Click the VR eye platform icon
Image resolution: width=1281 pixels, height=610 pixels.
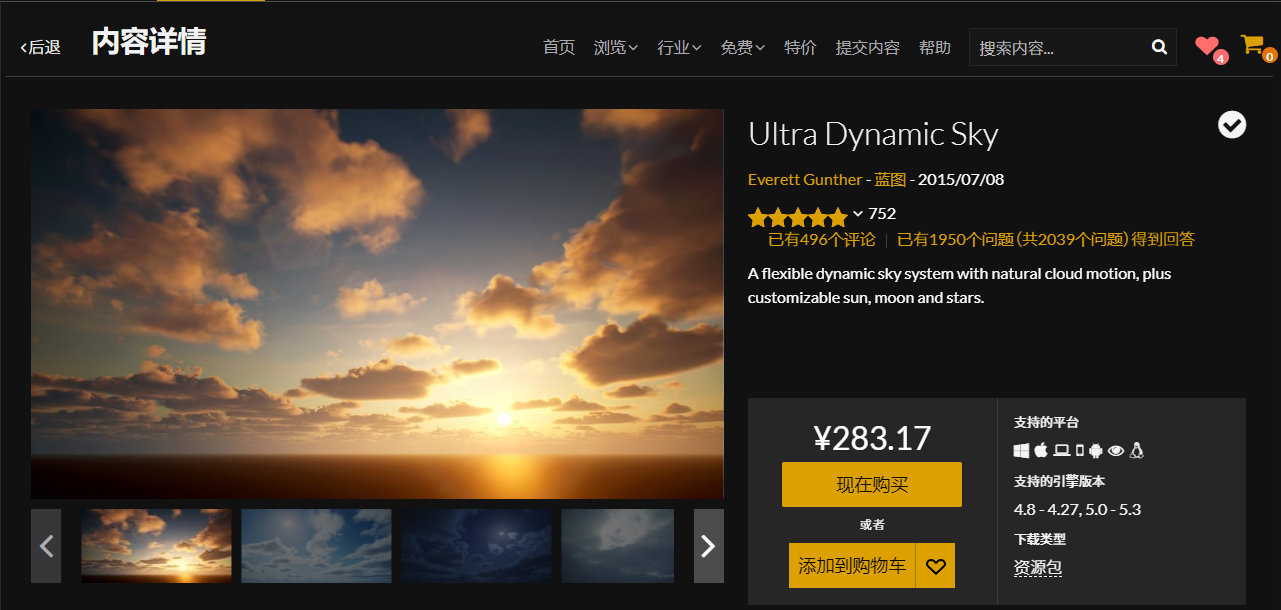coord(1116,450)
